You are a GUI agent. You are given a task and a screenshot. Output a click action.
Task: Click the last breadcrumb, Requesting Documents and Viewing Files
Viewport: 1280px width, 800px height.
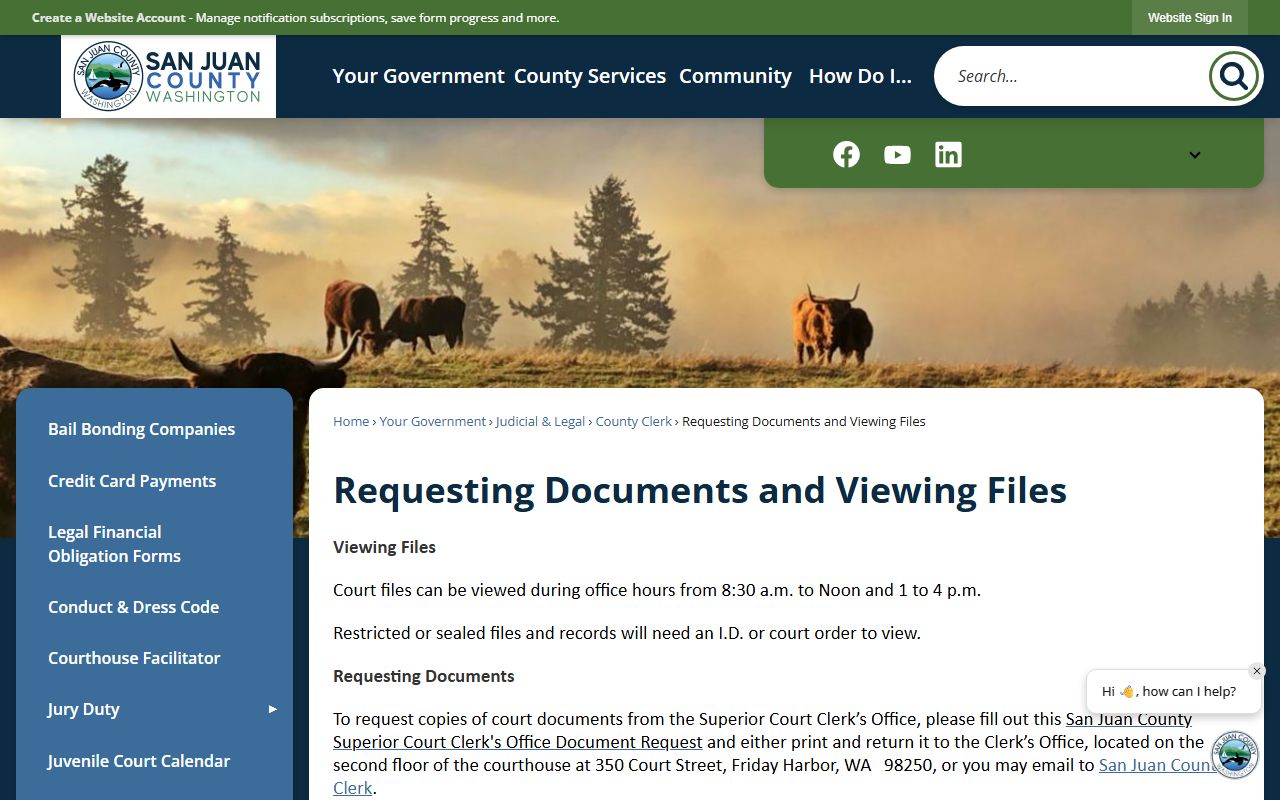tap(804, 421)
